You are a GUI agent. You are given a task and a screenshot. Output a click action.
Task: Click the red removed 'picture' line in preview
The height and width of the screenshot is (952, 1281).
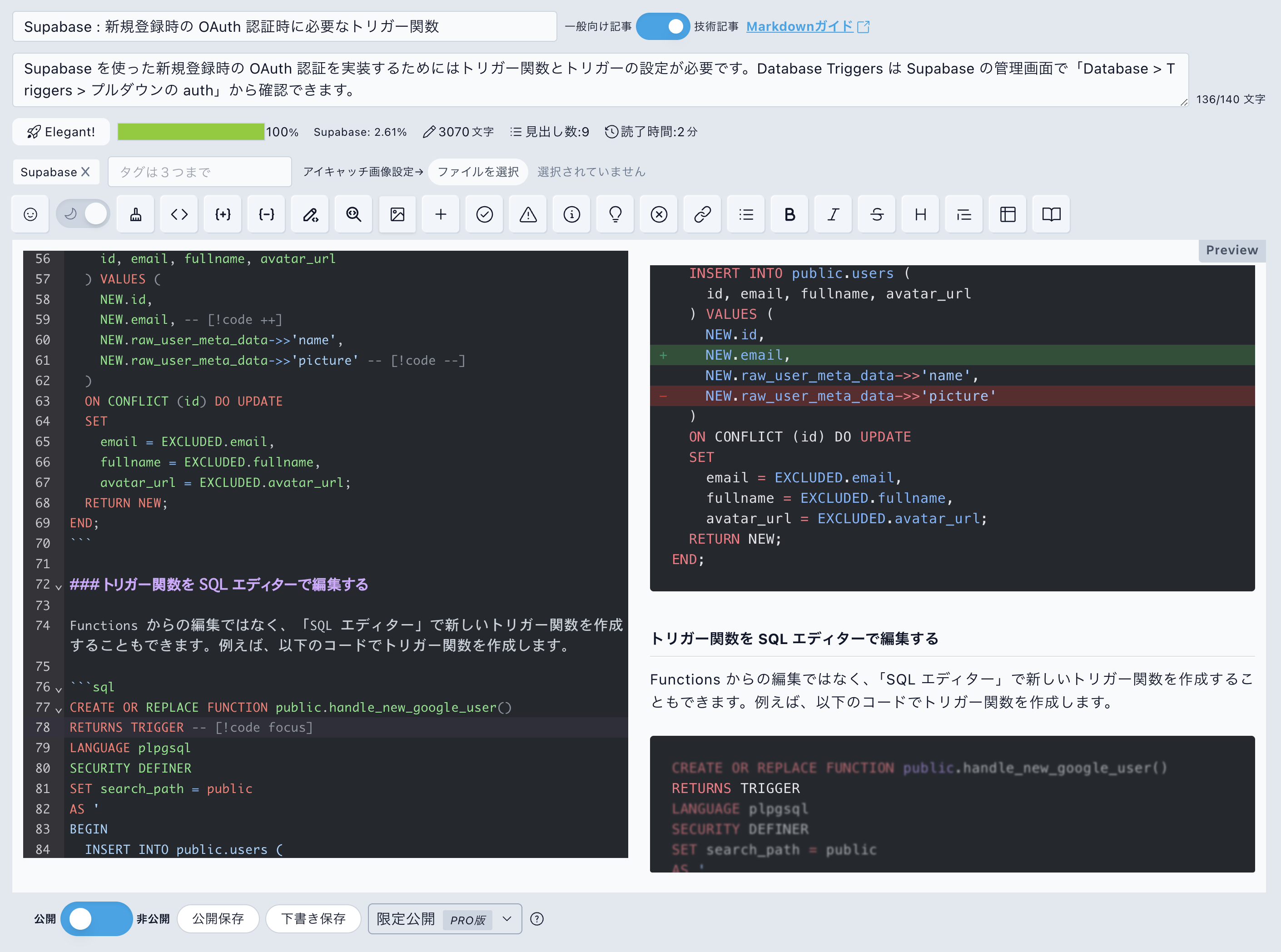952,396
